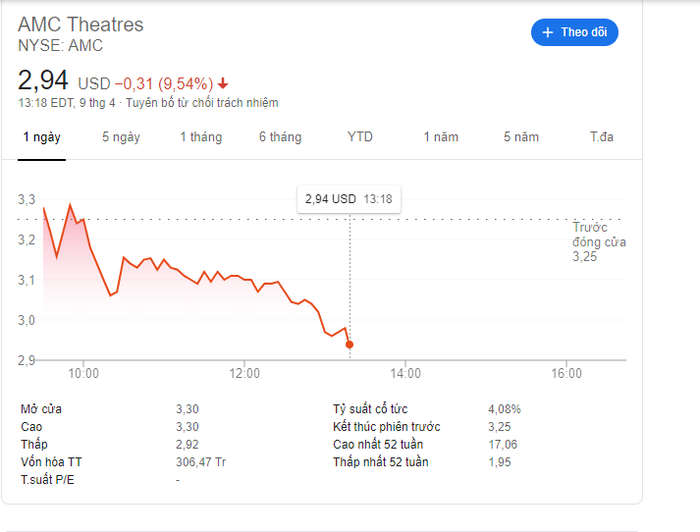Click the 14:00 time axis label

[405, 373]
